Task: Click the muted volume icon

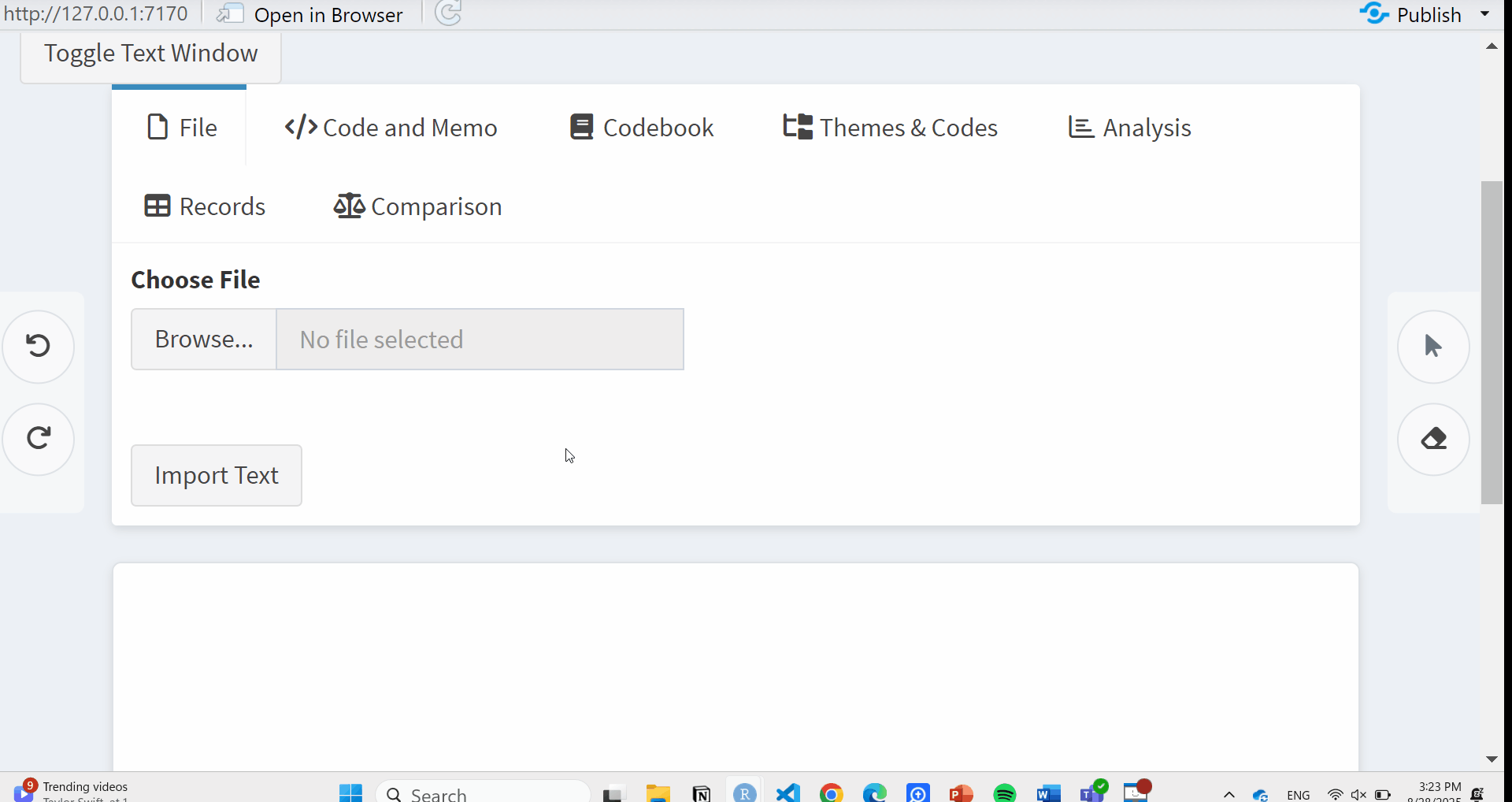Action: pyautogui.click(x=1358, y=794)
